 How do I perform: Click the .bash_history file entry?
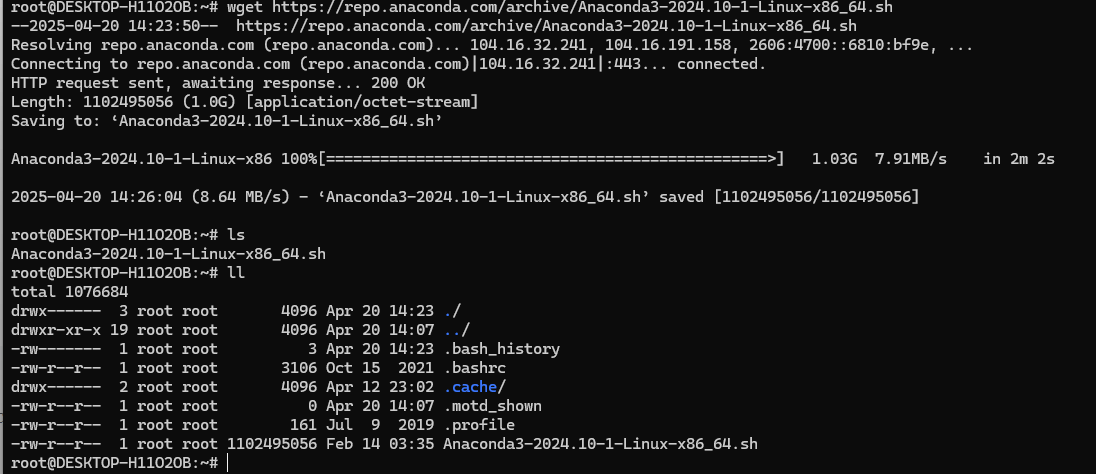coord(501,348)
